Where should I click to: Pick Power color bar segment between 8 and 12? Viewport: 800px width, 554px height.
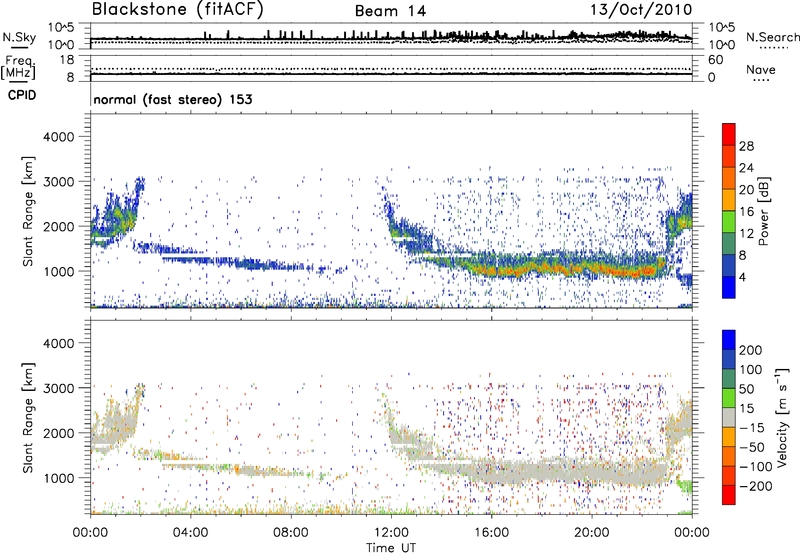pos(729,243)
